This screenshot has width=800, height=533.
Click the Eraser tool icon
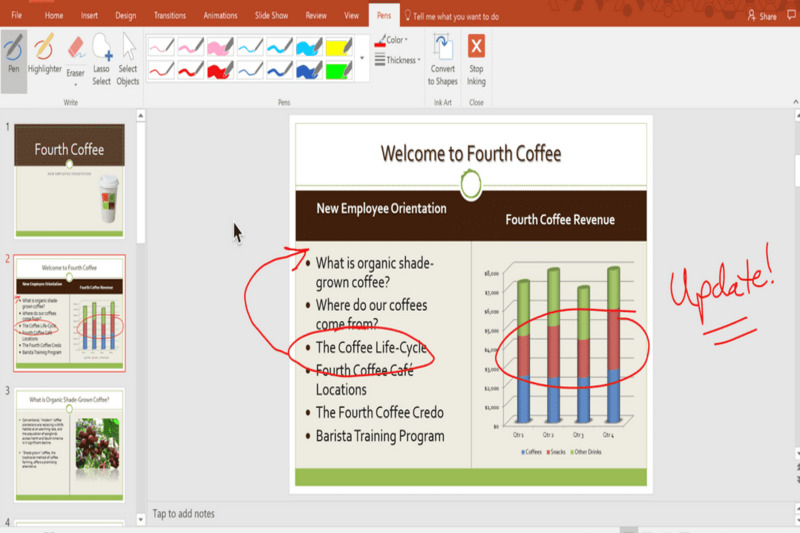pyautogui.click(x=75, y=48)
